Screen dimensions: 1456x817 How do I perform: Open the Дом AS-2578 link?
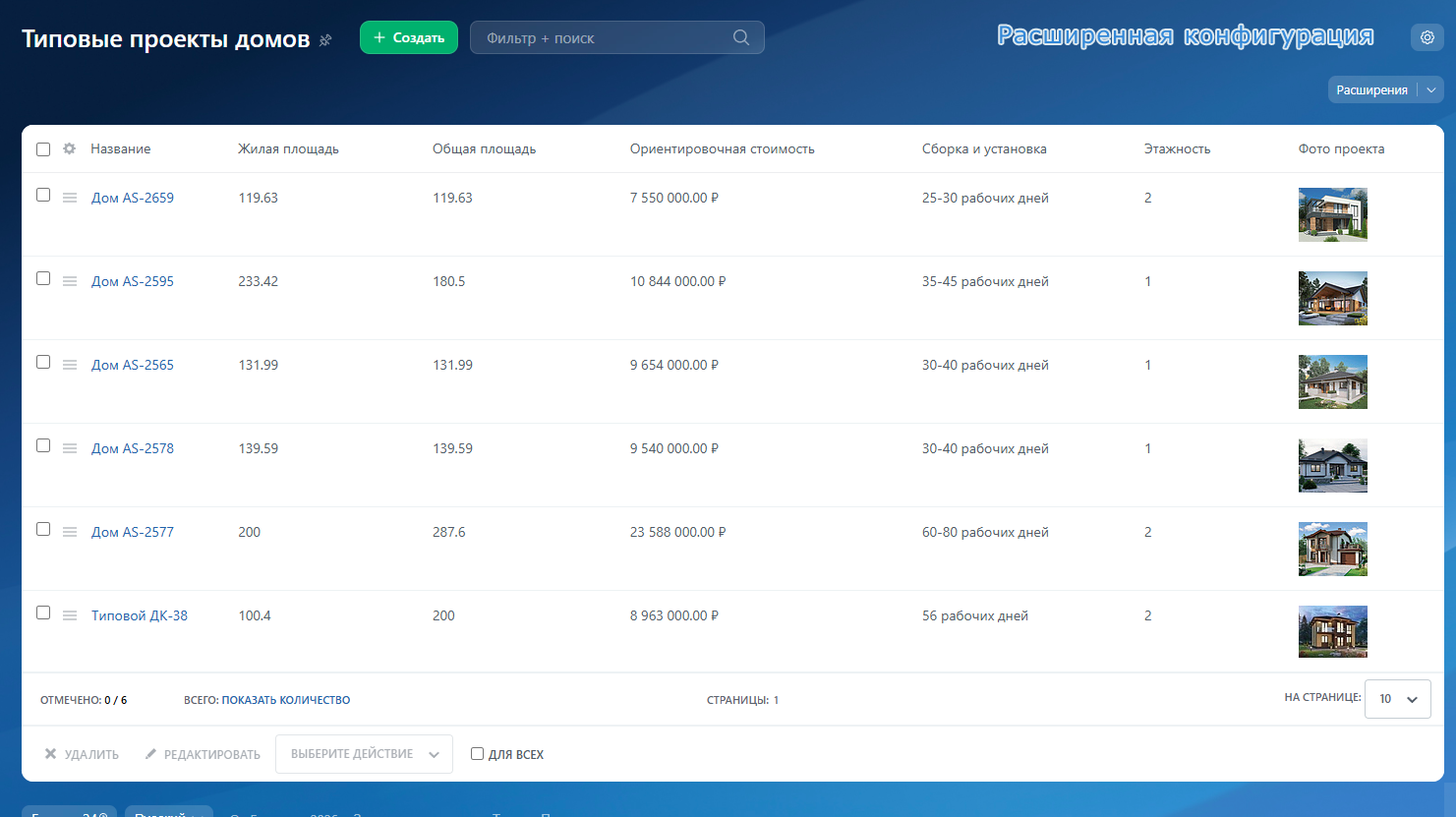[x=133, y=448]
